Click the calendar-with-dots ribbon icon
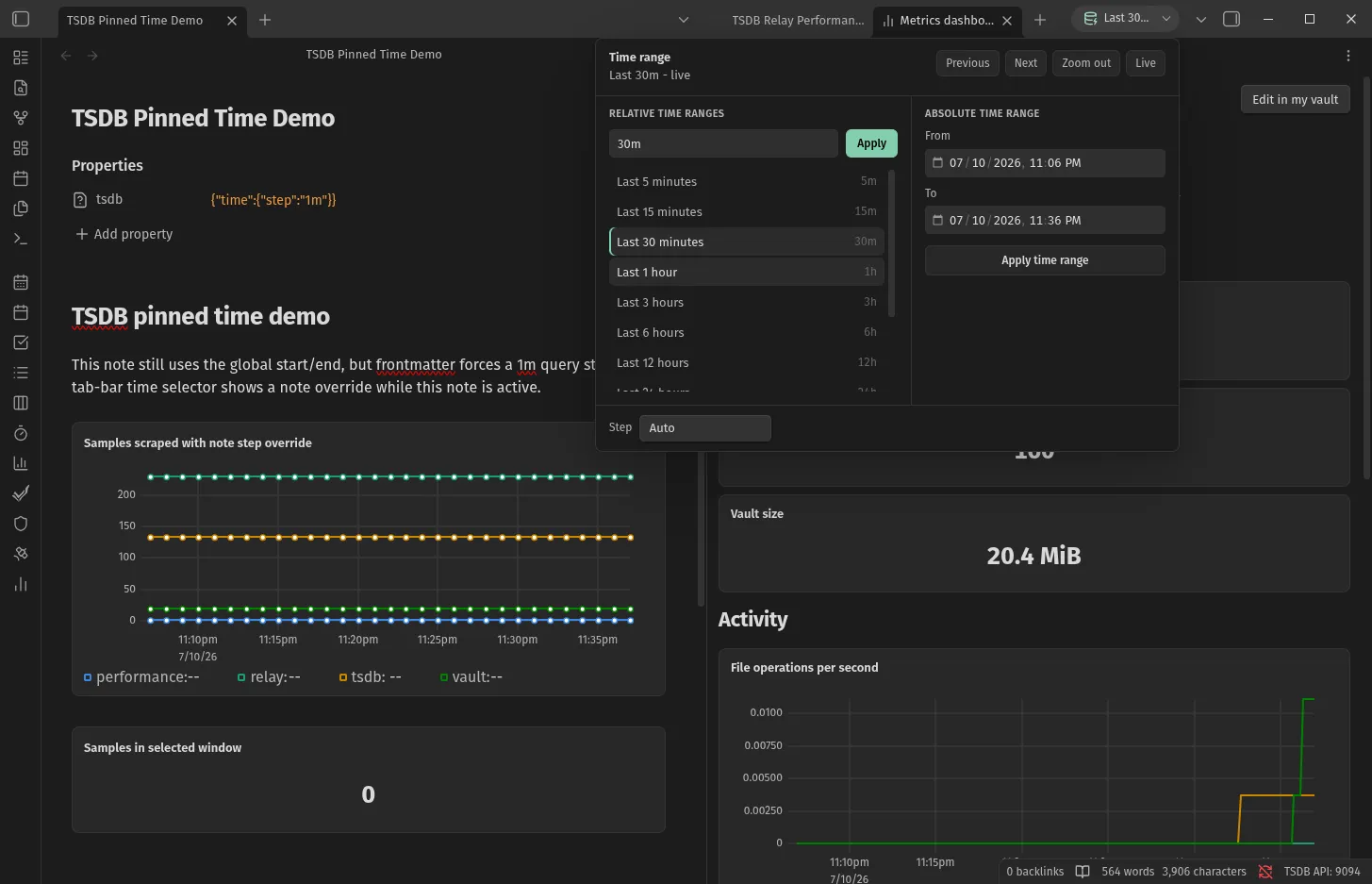 pos(21,282)
